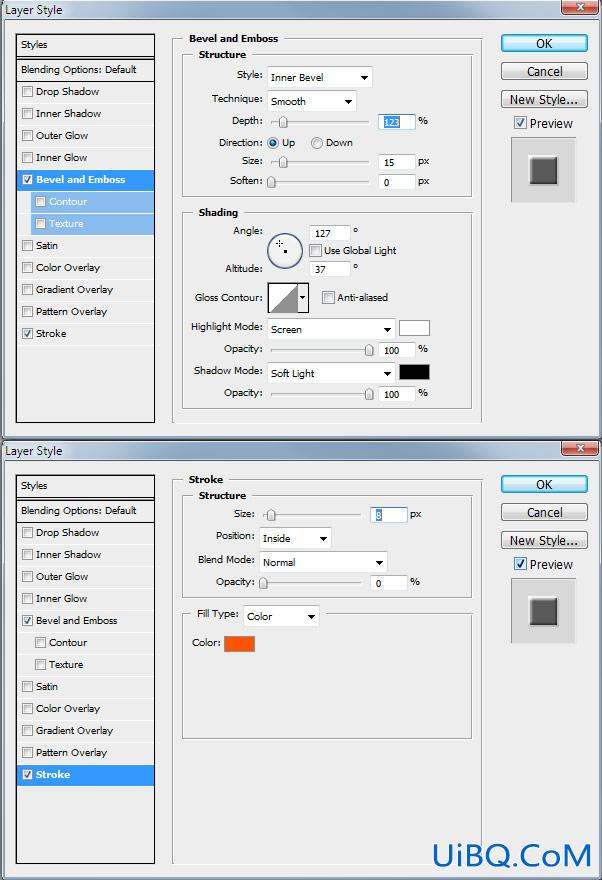
Task: Select the Down direction radio button
Action: pos(316,143)
